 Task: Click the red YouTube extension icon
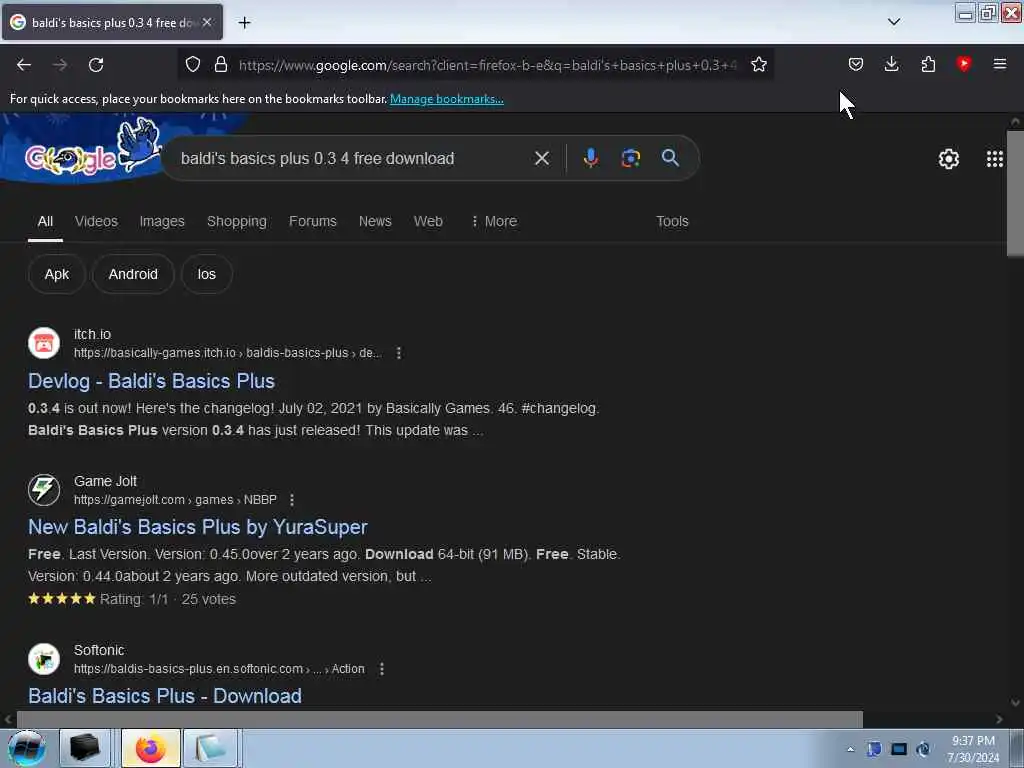963,64
